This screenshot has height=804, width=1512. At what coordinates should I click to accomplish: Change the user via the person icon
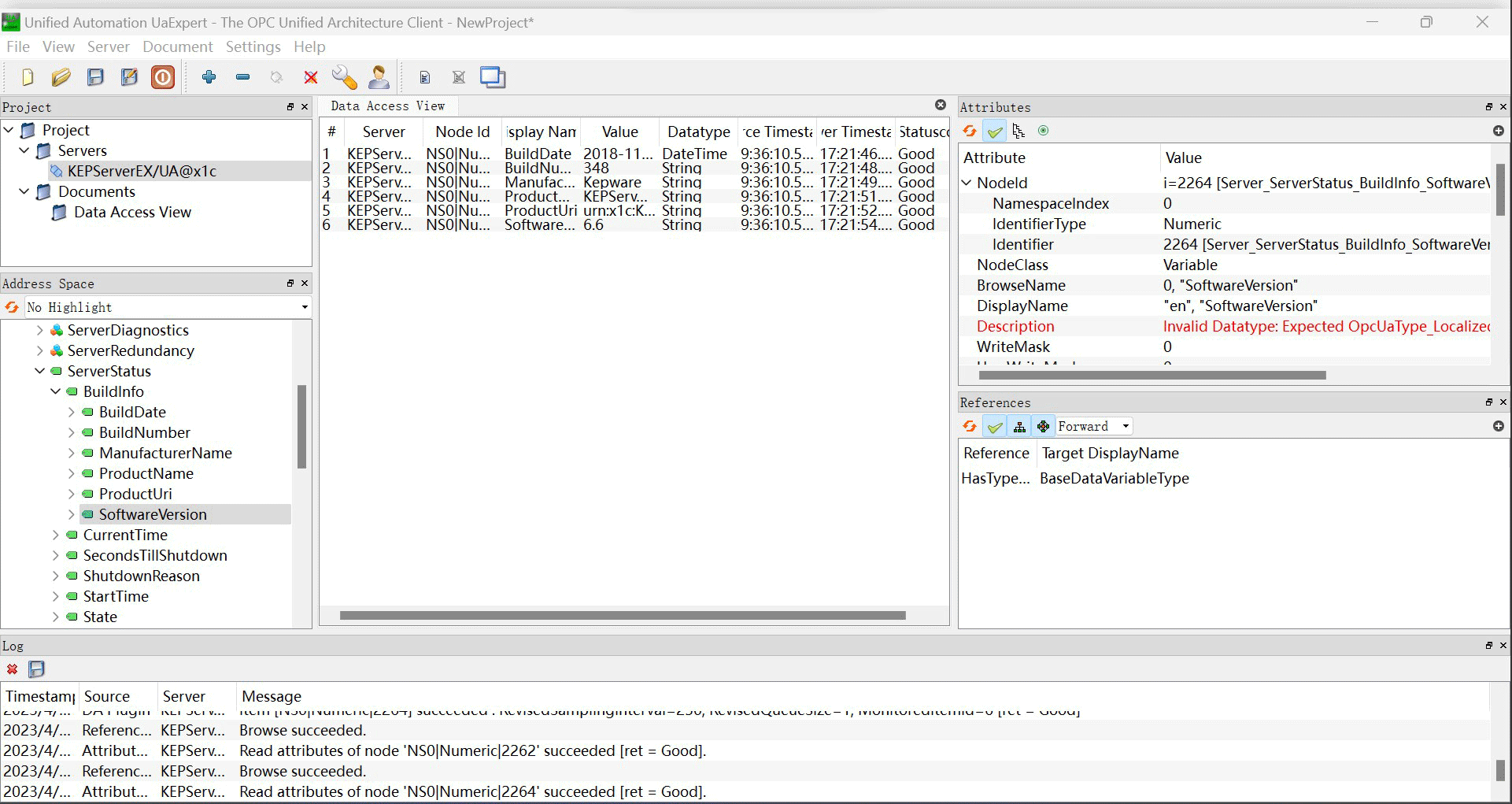378,76
